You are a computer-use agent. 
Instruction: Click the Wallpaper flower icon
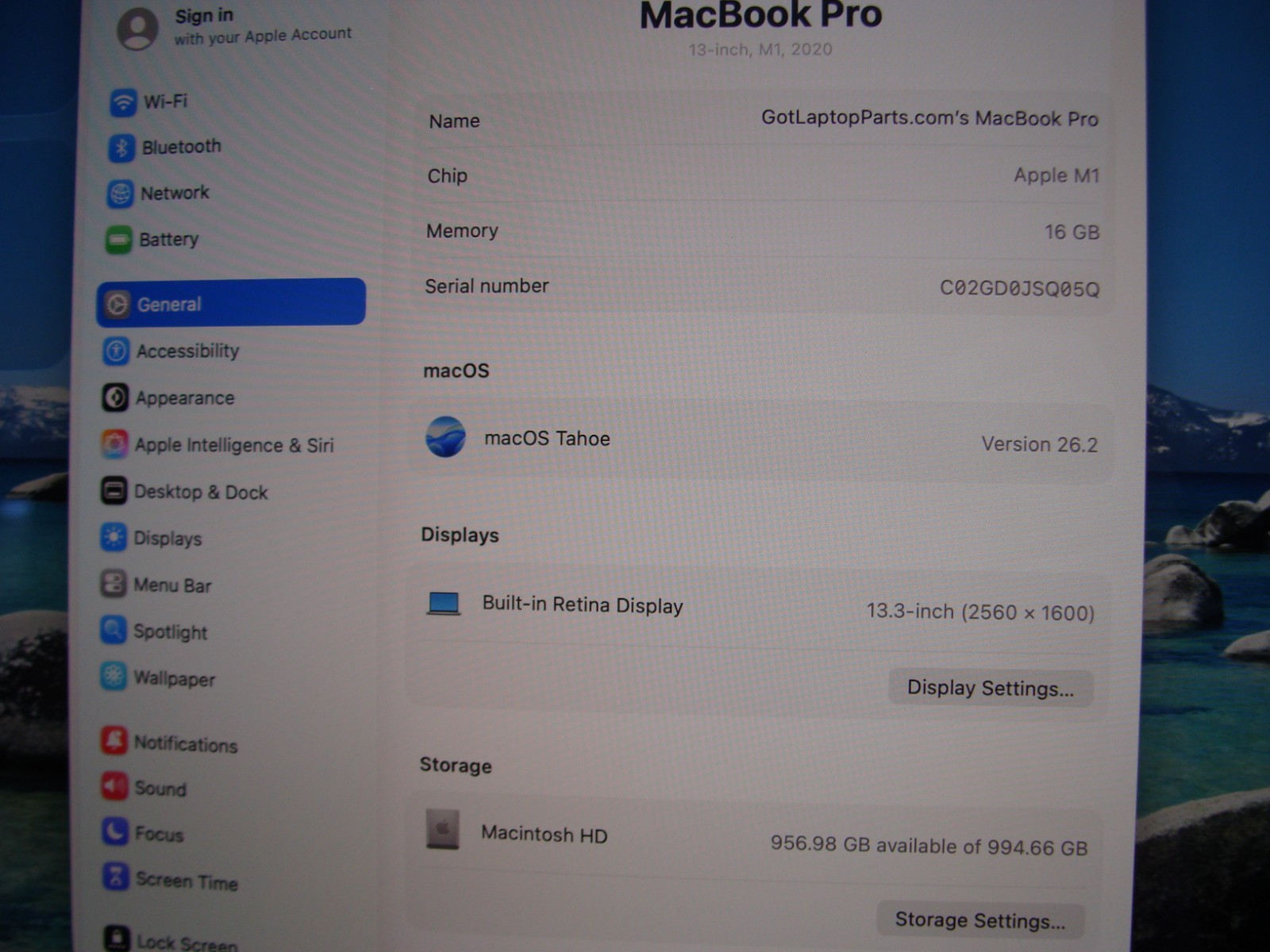[114, 677]
